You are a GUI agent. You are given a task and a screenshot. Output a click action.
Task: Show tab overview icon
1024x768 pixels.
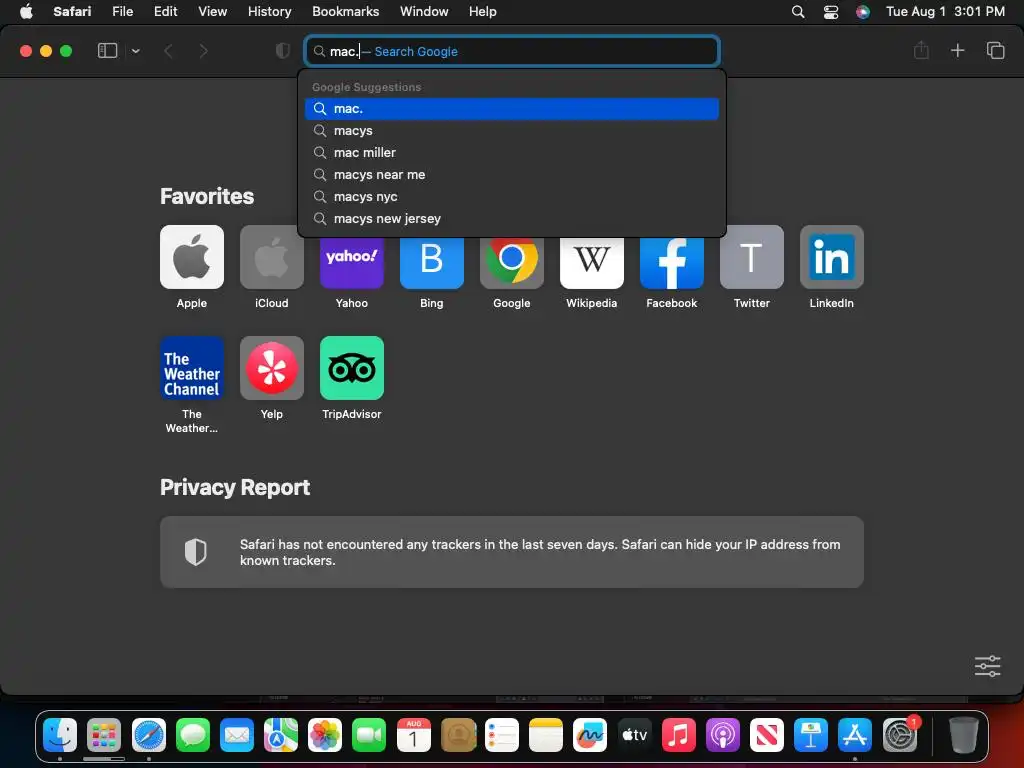pos(995,50)
